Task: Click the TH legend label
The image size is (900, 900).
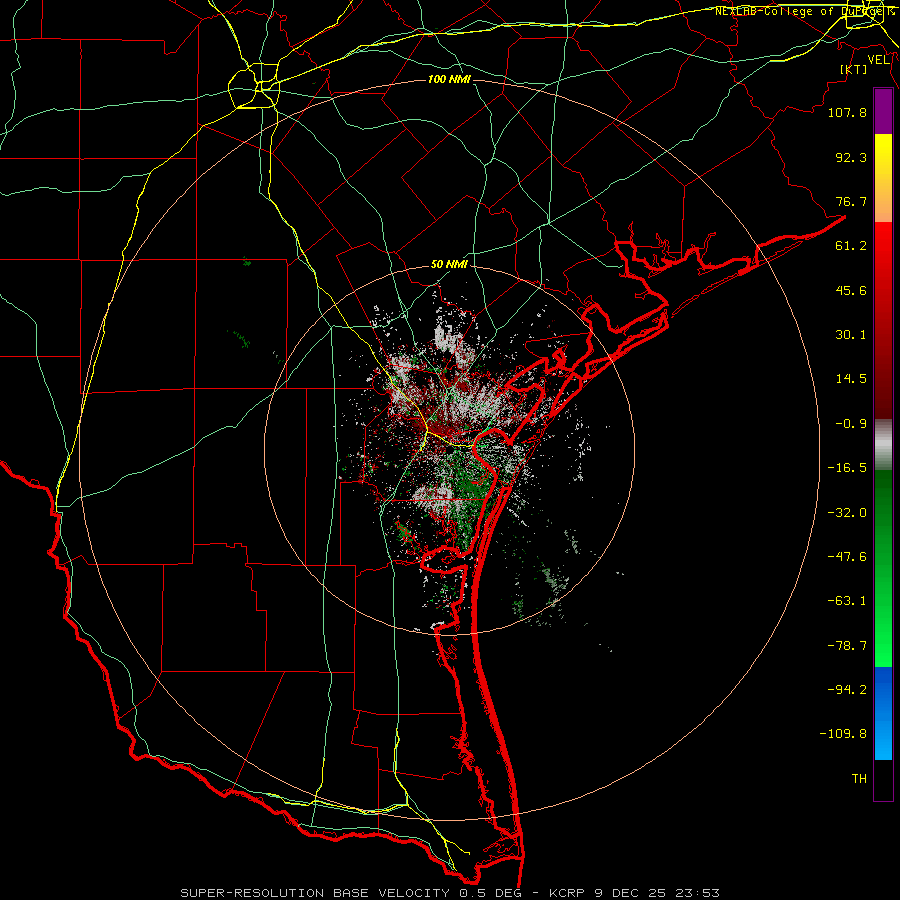Action: tap(859, 779)
